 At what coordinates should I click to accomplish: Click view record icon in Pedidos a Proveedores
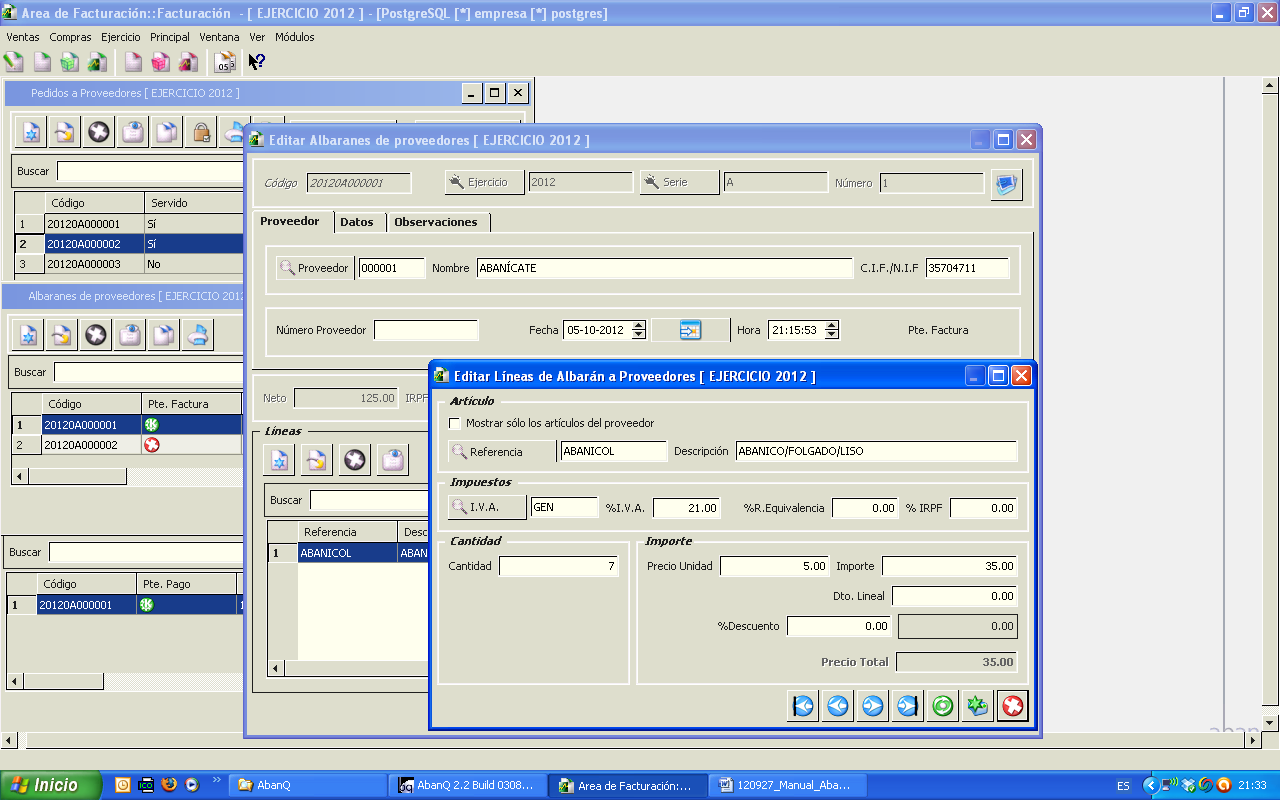132,131
